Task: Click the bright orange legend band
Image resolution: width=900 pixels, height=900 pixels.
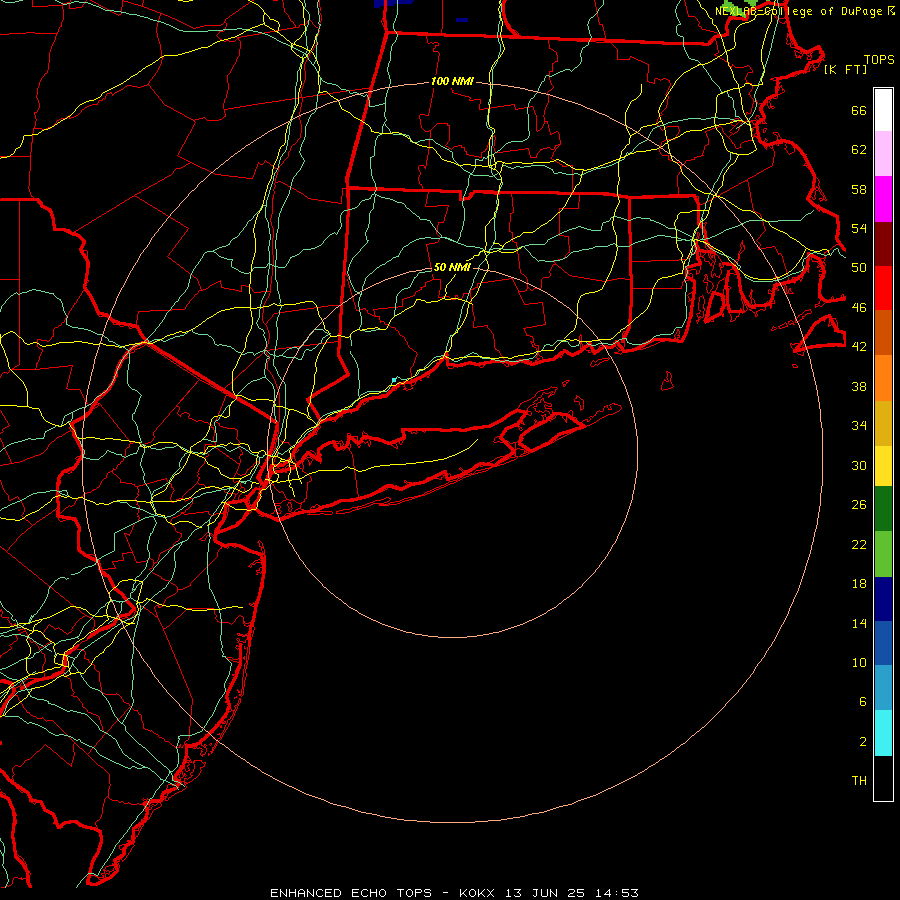Action: point(883,378)
